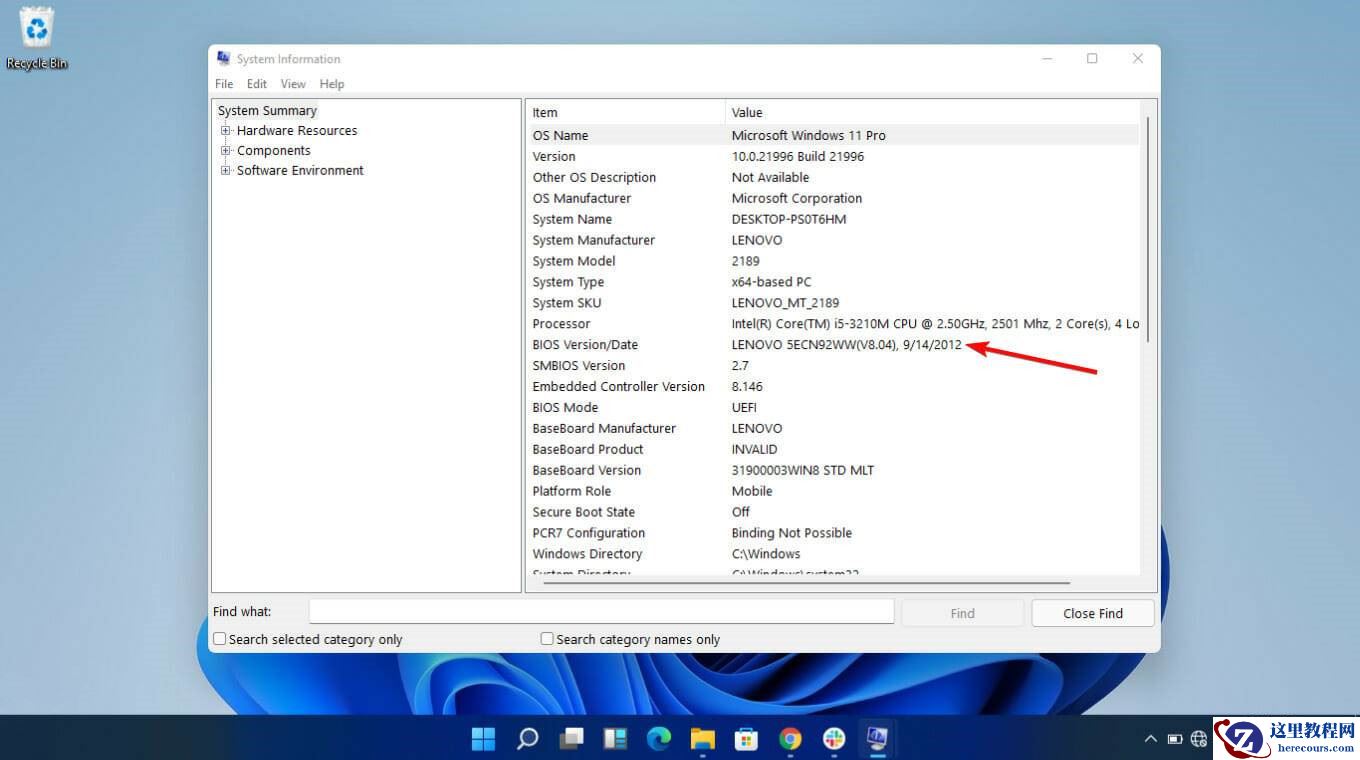
Task: Open Slack from the taskbar
Action: (x=833, y=738)
